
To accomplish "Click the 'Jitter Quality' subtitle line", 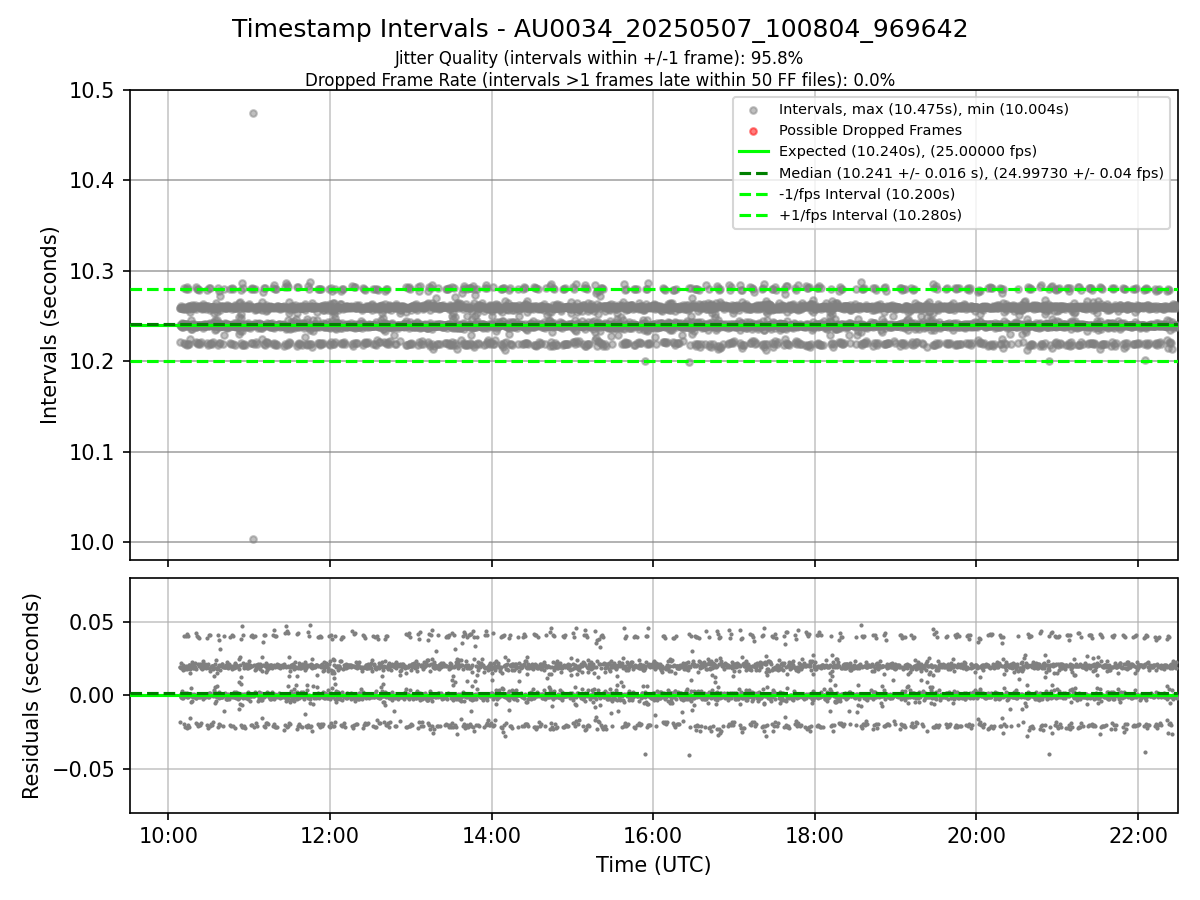I will (x=600, y=59).
